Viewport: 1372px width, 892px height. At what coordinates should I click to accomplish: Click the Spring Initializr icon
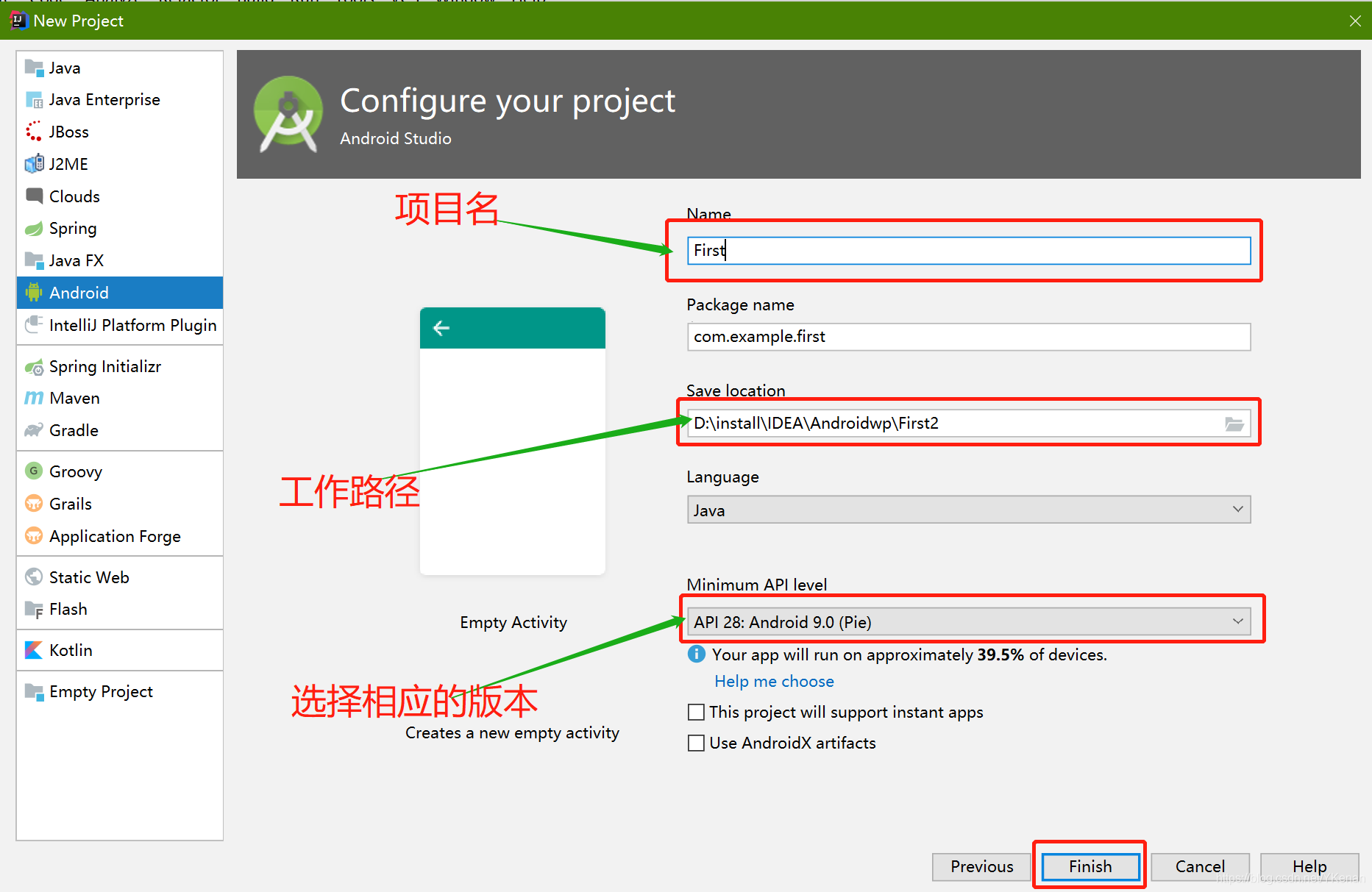click(34, 366)
